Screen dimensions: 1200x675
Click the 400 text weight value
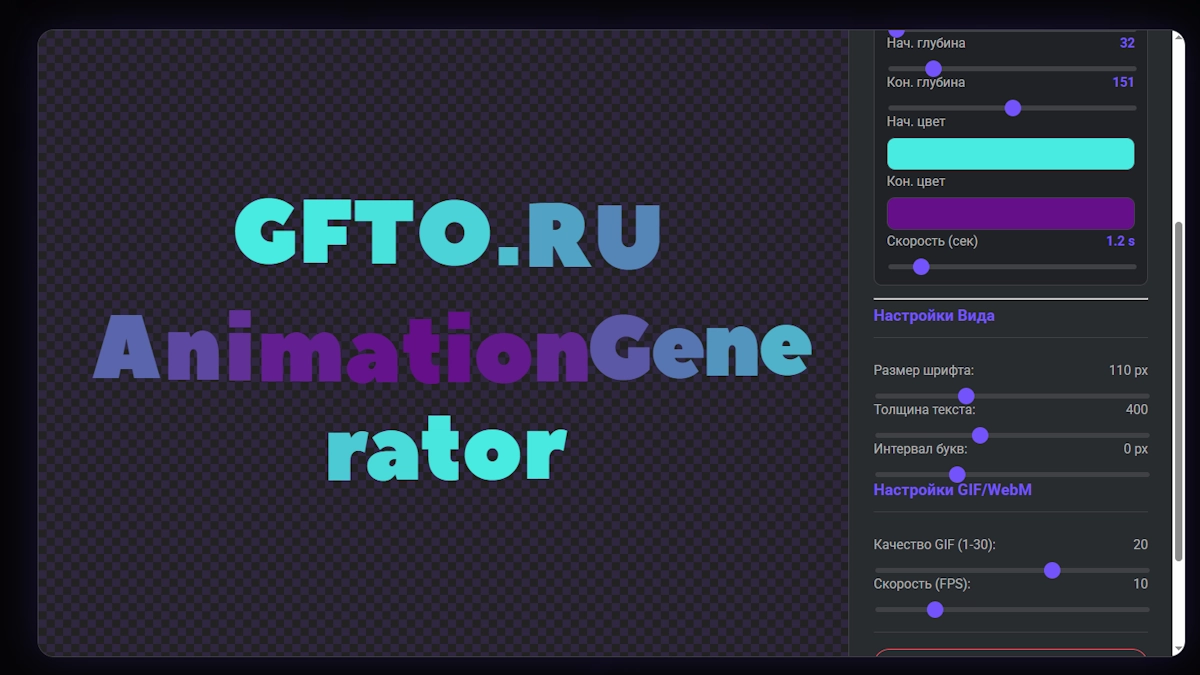tap(1136, 409)
